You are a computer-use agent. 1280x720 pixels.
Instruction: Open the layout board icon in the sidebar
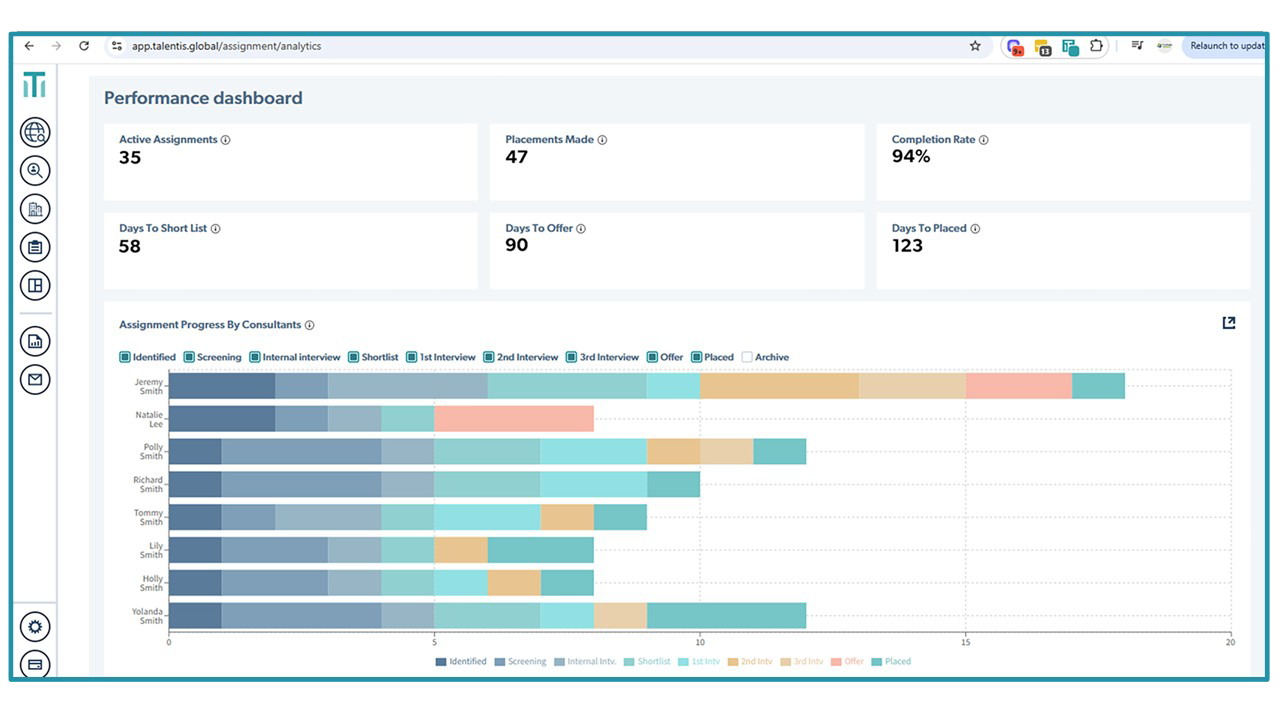coord(35,285)
